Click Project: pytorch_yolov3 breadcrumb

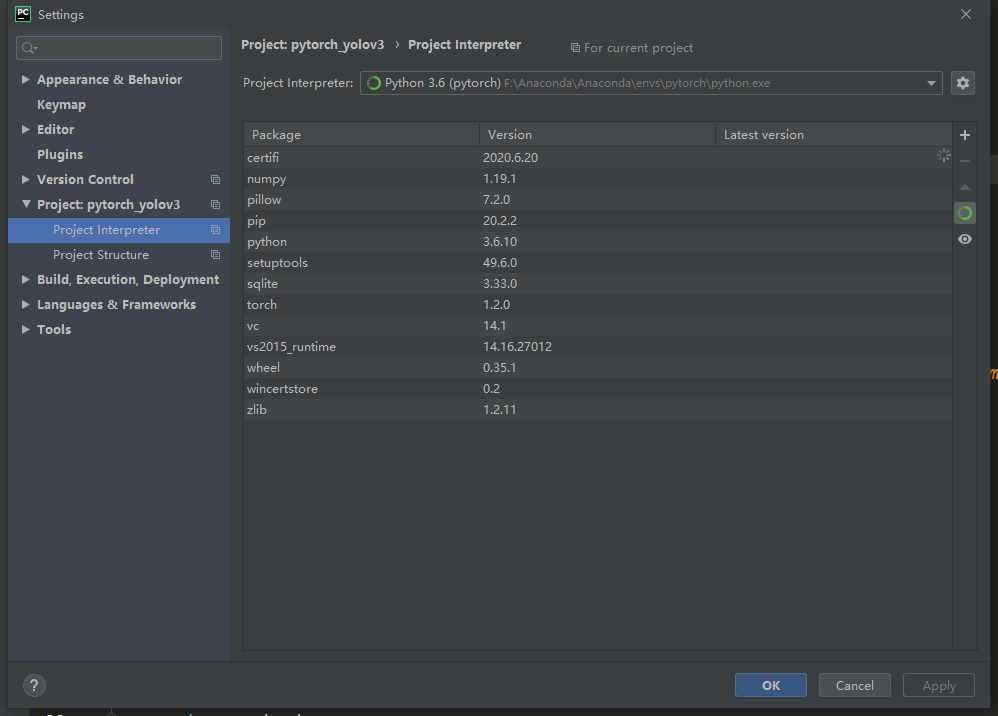(x=313, y=45)
